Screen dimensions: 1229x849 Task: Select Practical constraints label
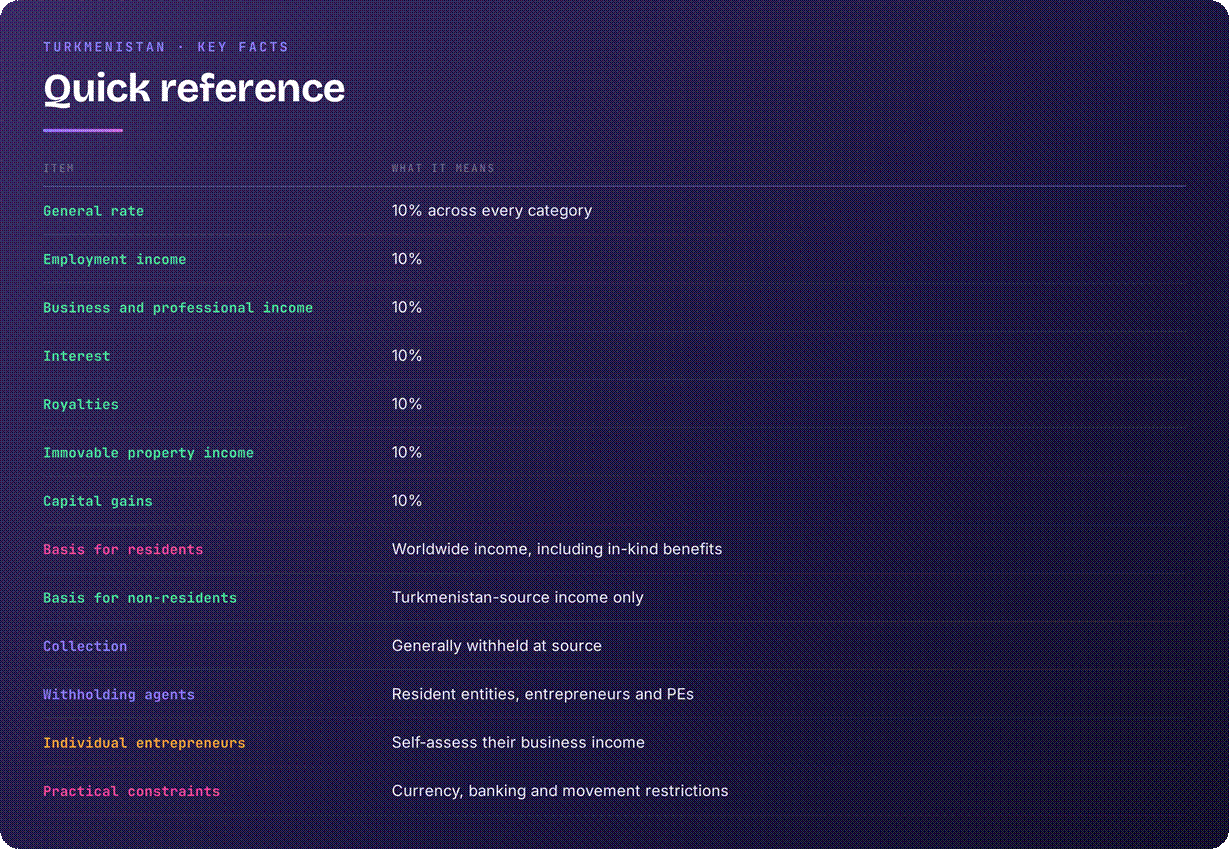tap(131, 791)
